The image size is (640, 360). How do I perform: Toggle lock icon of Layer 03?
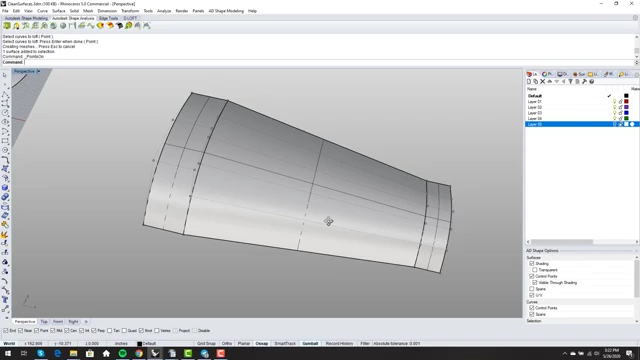(x=620, y=113)
